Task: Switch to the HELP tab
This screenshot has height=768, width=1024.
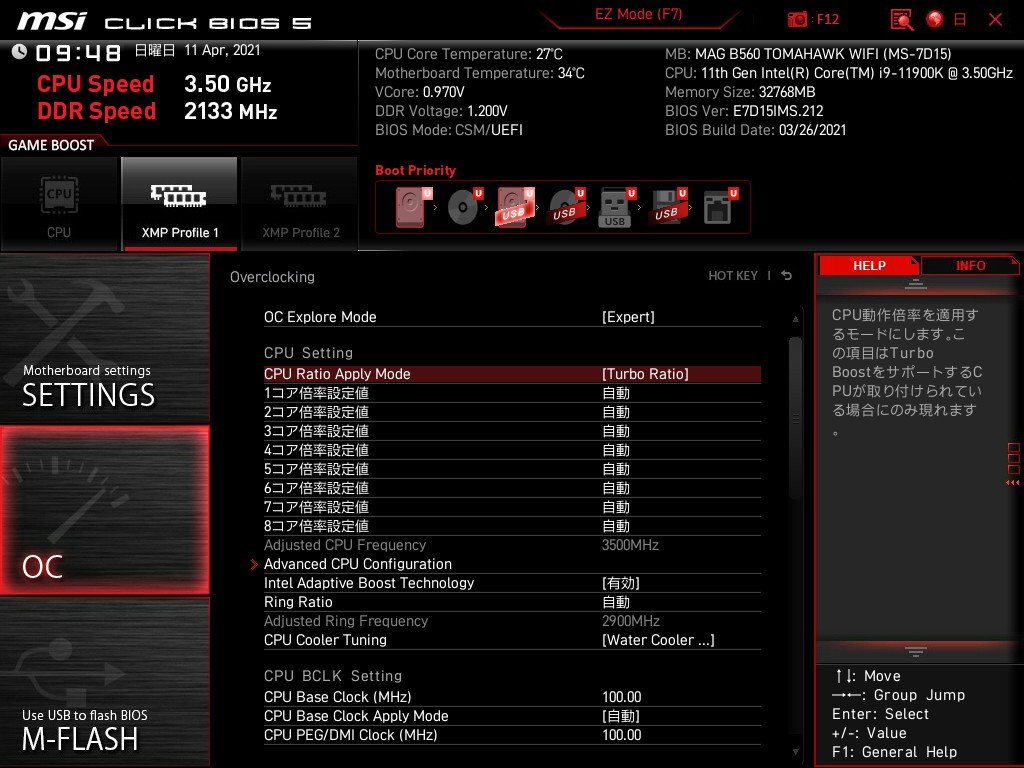Action: 869,266
